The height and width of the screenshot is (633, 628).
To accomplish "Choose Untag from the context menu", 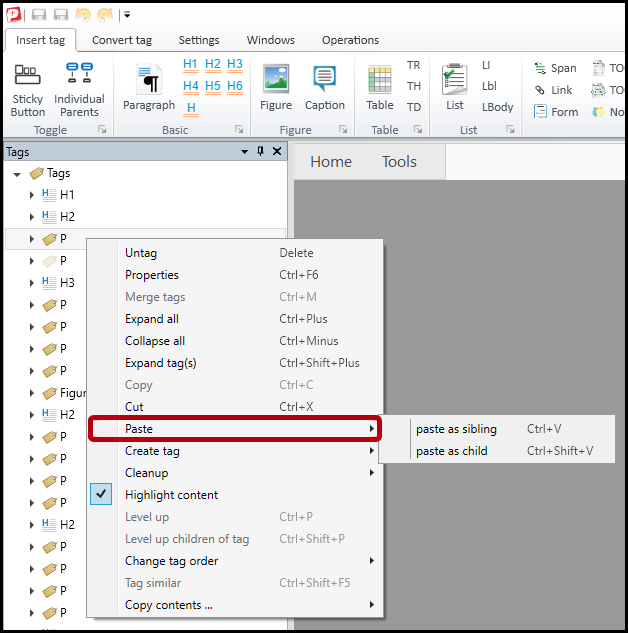I will pyautogui.click(x=235, y=253).
